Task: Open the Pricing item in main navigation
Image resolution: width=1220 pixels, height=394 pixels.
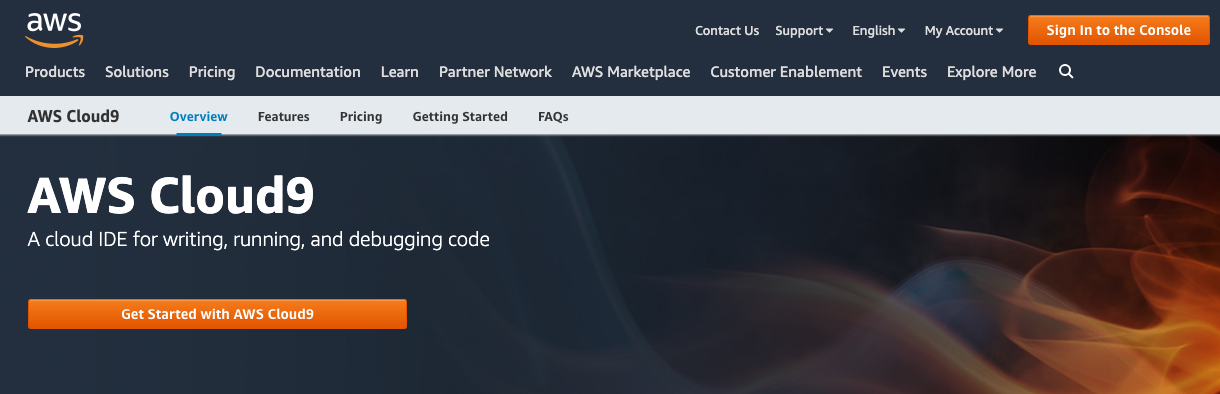Action: [212, 72]
